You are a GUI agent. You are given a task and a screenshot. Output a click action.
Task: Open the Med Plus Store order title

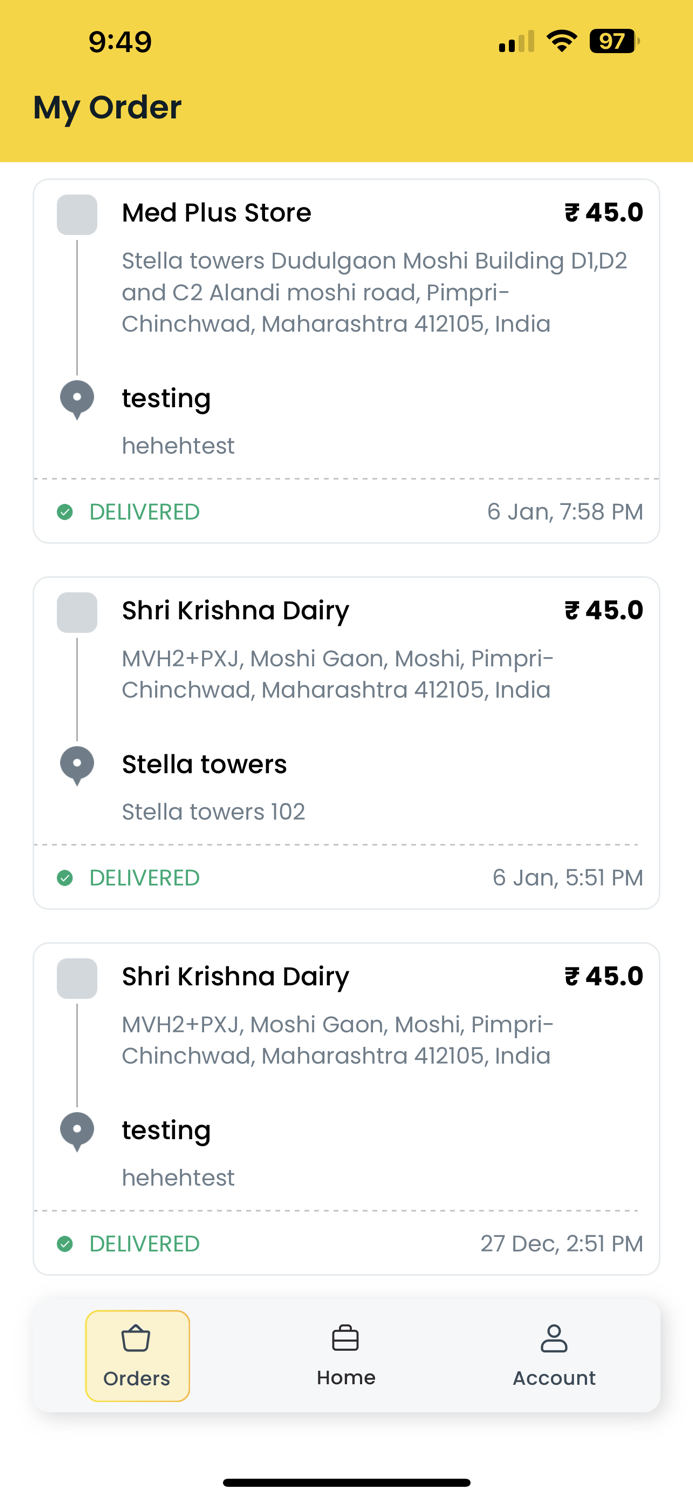(x=216, y=213)
